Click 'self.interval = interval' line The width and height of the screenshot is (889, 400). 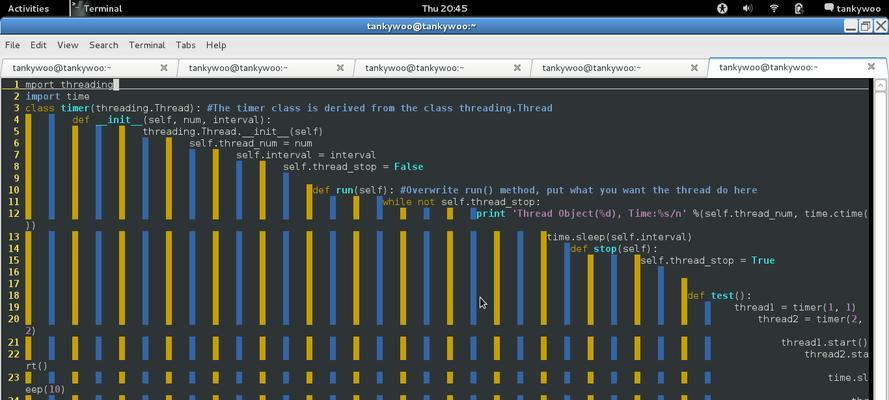click(x=306, y=155)
